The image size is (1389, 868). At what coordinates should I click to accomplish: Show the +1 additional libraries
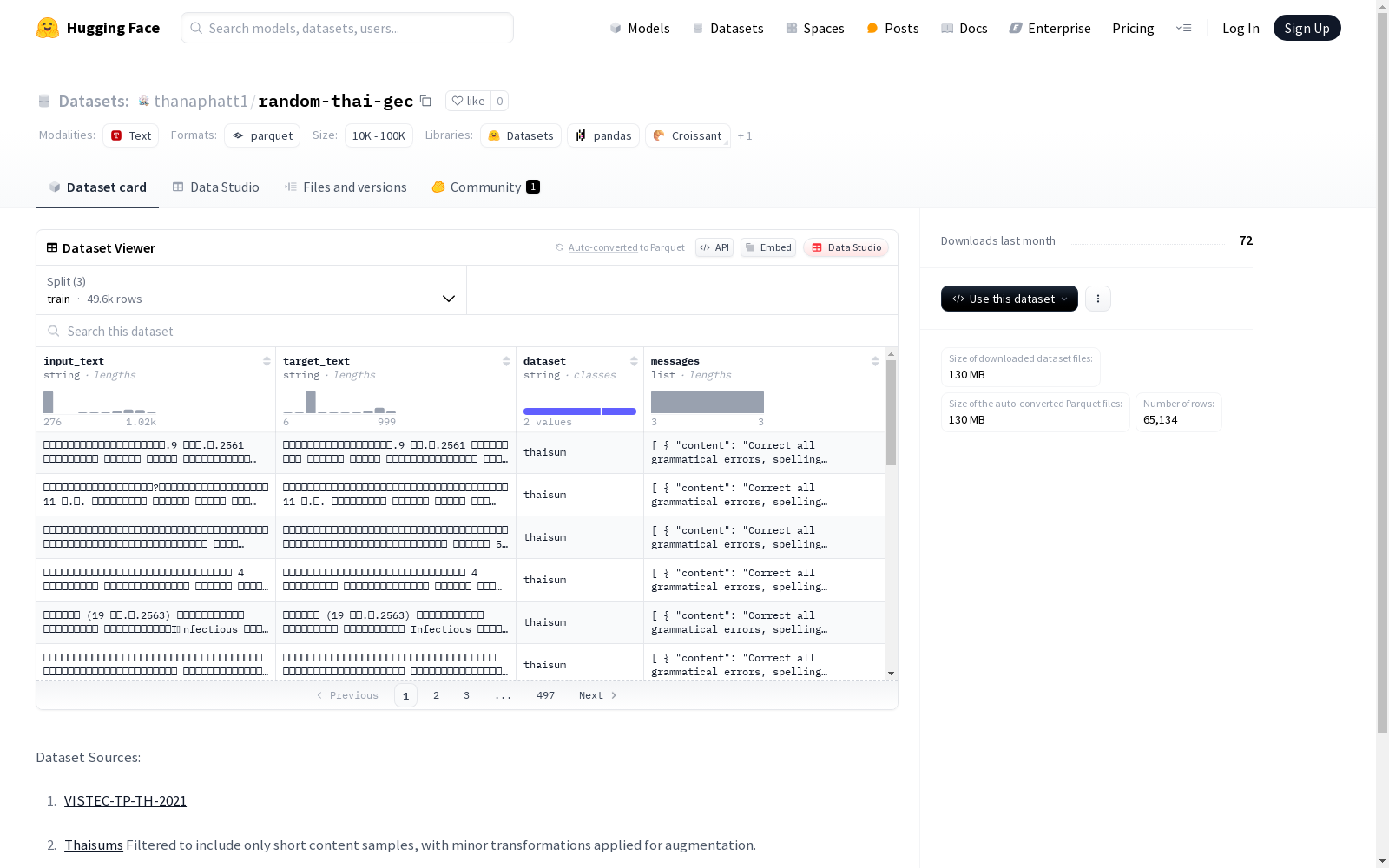(745, 135)
